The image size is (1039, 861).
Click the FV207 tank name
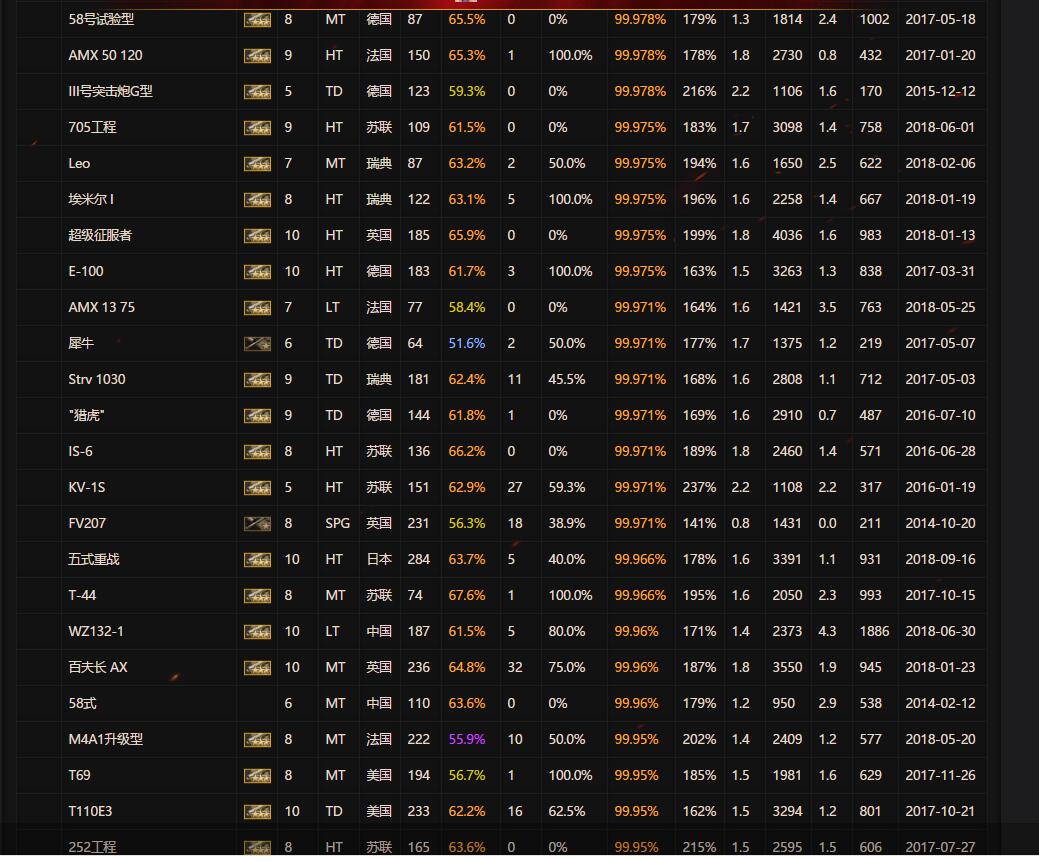[x=87, y=523]
